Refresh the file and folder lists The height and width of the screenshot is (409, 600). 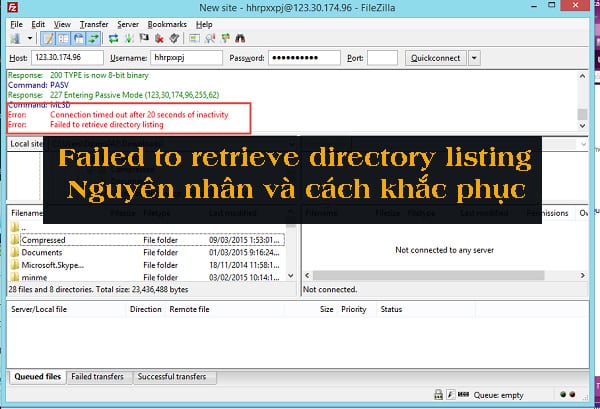point(113,38)
